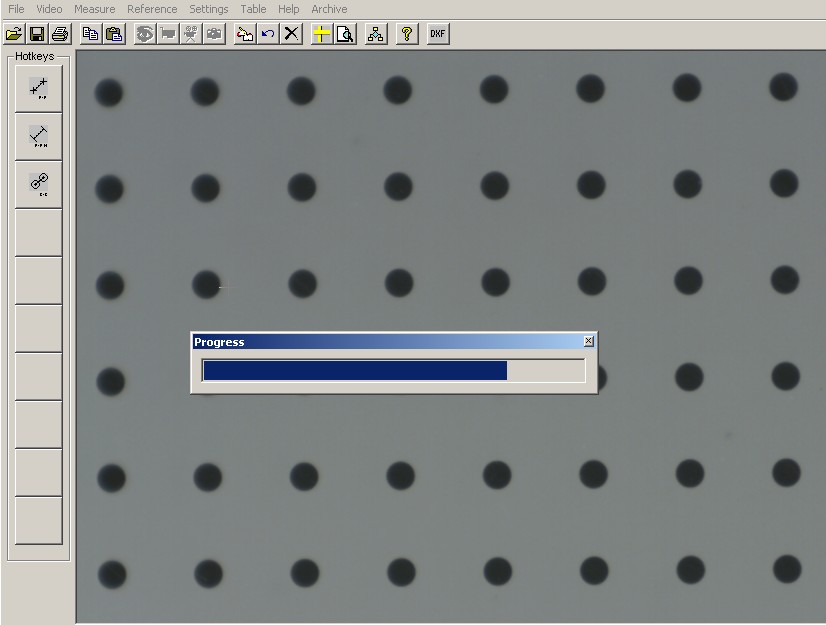Paste using the clipboard icon
Image resolution: width=826 pixels, height=625 pixels.
114,33
